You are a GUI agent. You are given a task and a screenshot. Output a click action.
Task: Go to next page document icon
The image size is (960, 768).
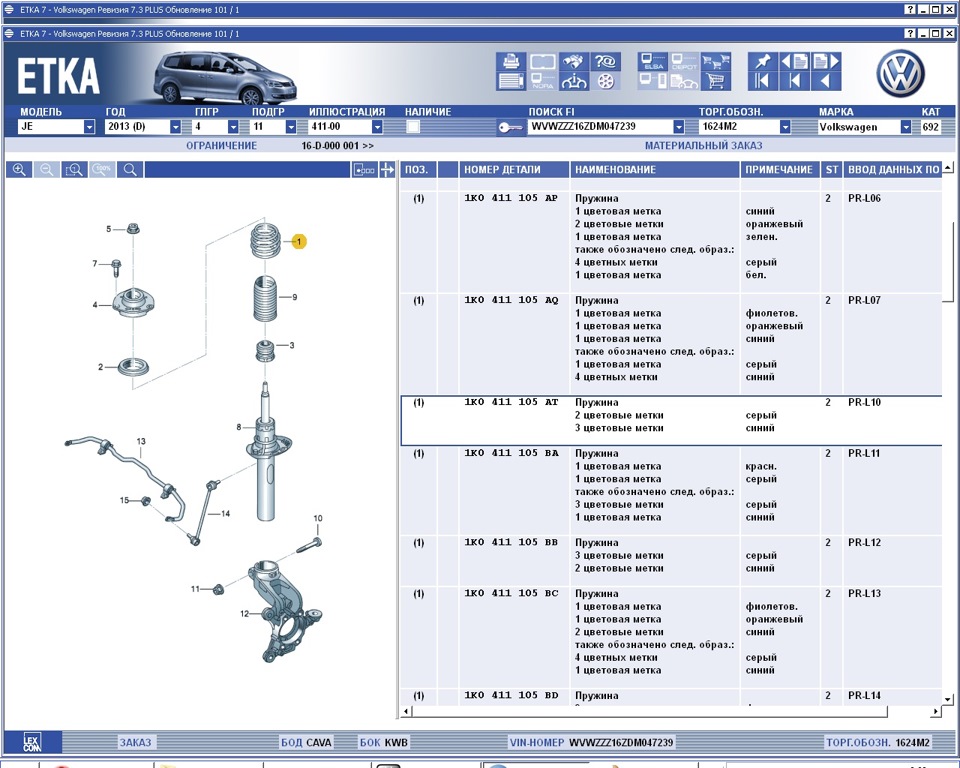point(826,61)
